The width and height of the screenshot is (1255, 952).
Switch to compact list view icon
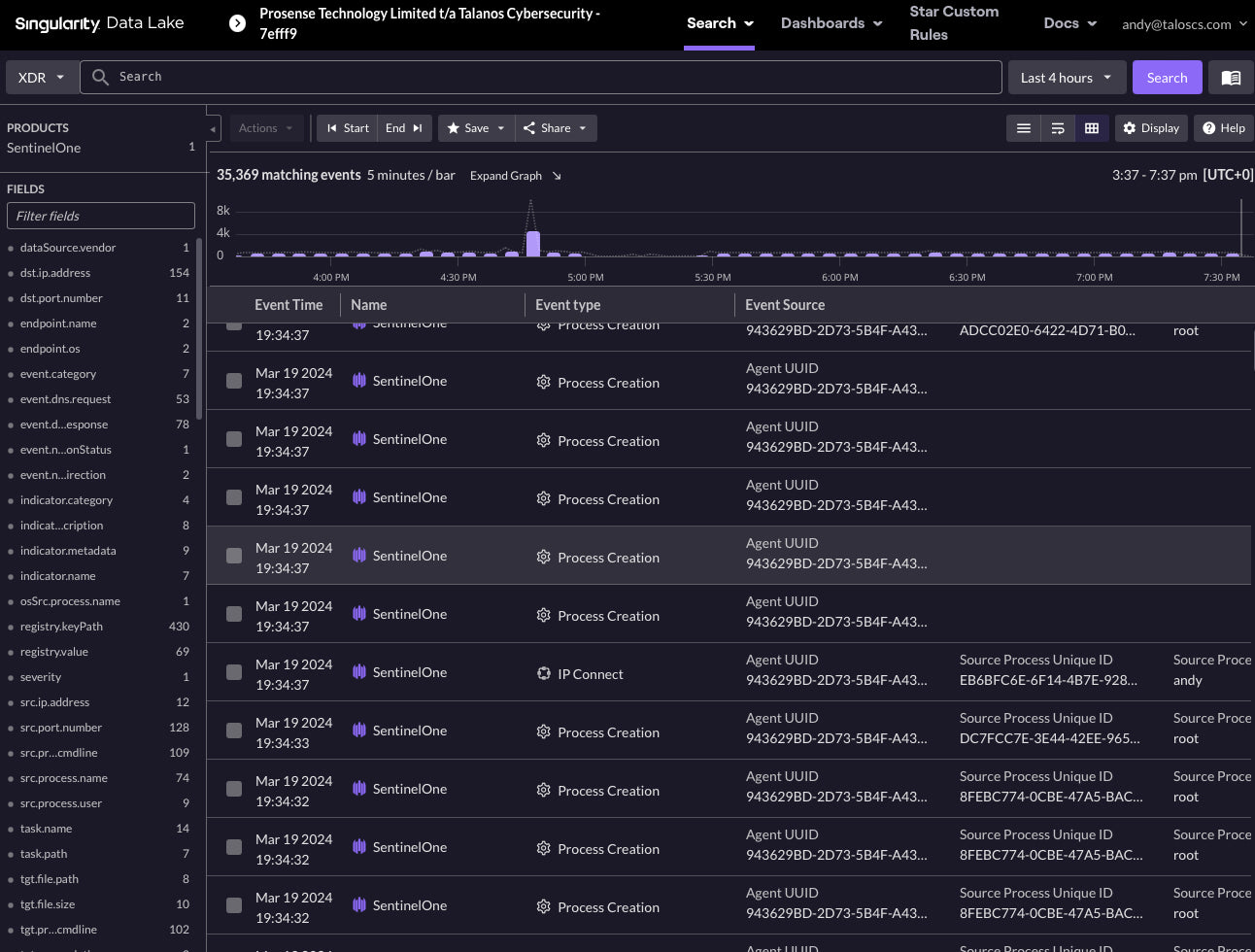pyautogui.click(x=1023, y=128)
